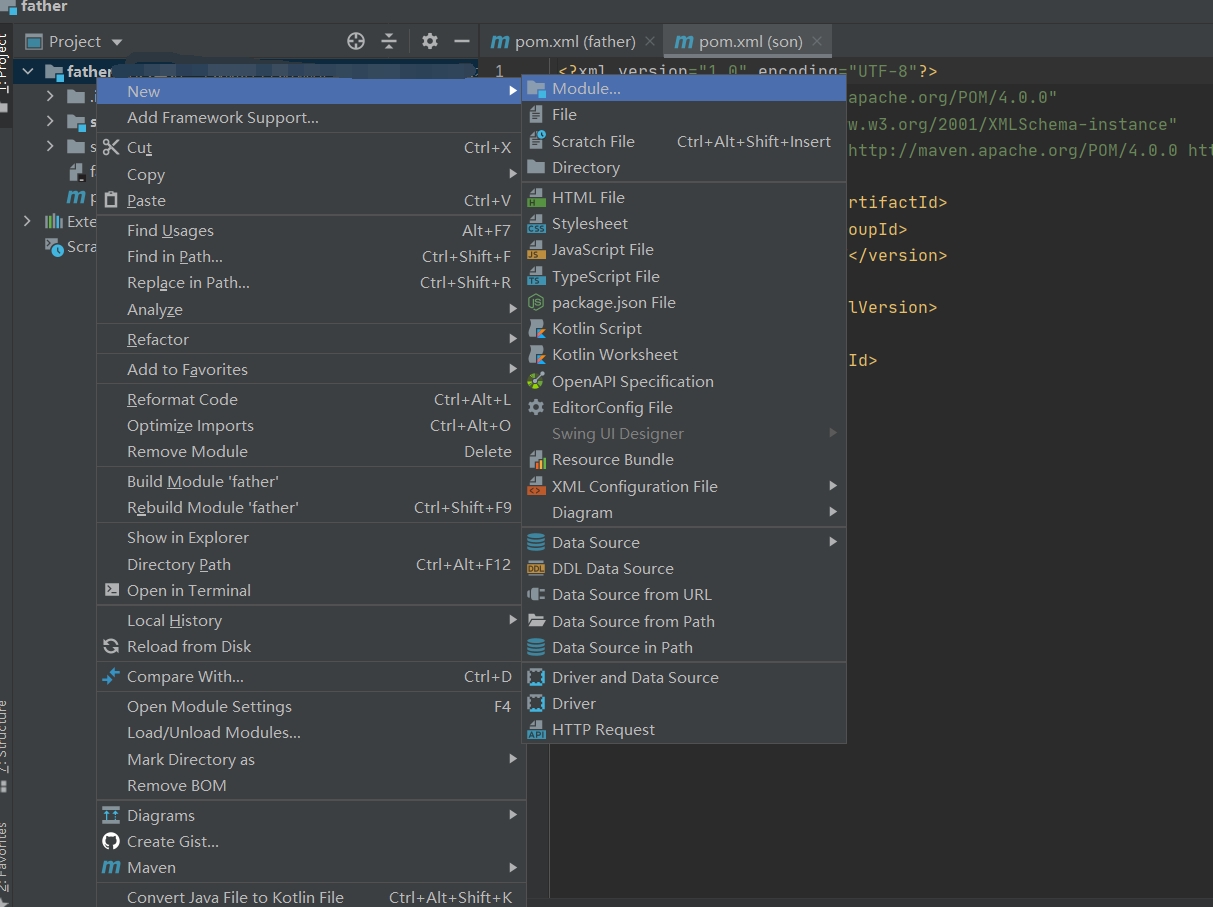The width and height of the screenshot is (1213, 907).
Task: Click Open in Terminal menu entry
Action: tap(188, 590)
